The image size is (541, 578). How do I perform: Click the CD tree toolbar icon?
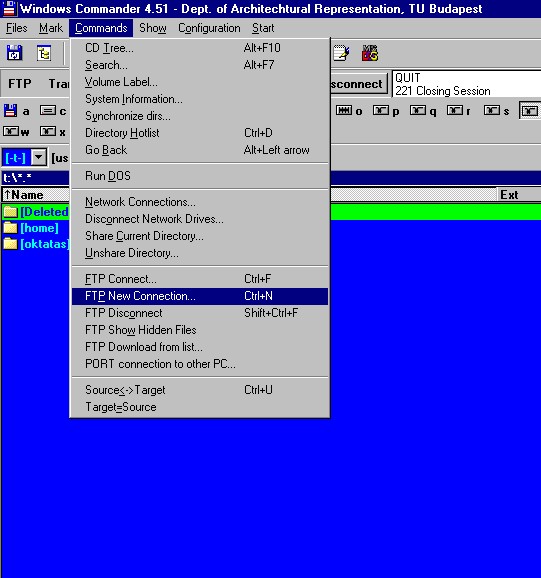(x=44, y=53)
